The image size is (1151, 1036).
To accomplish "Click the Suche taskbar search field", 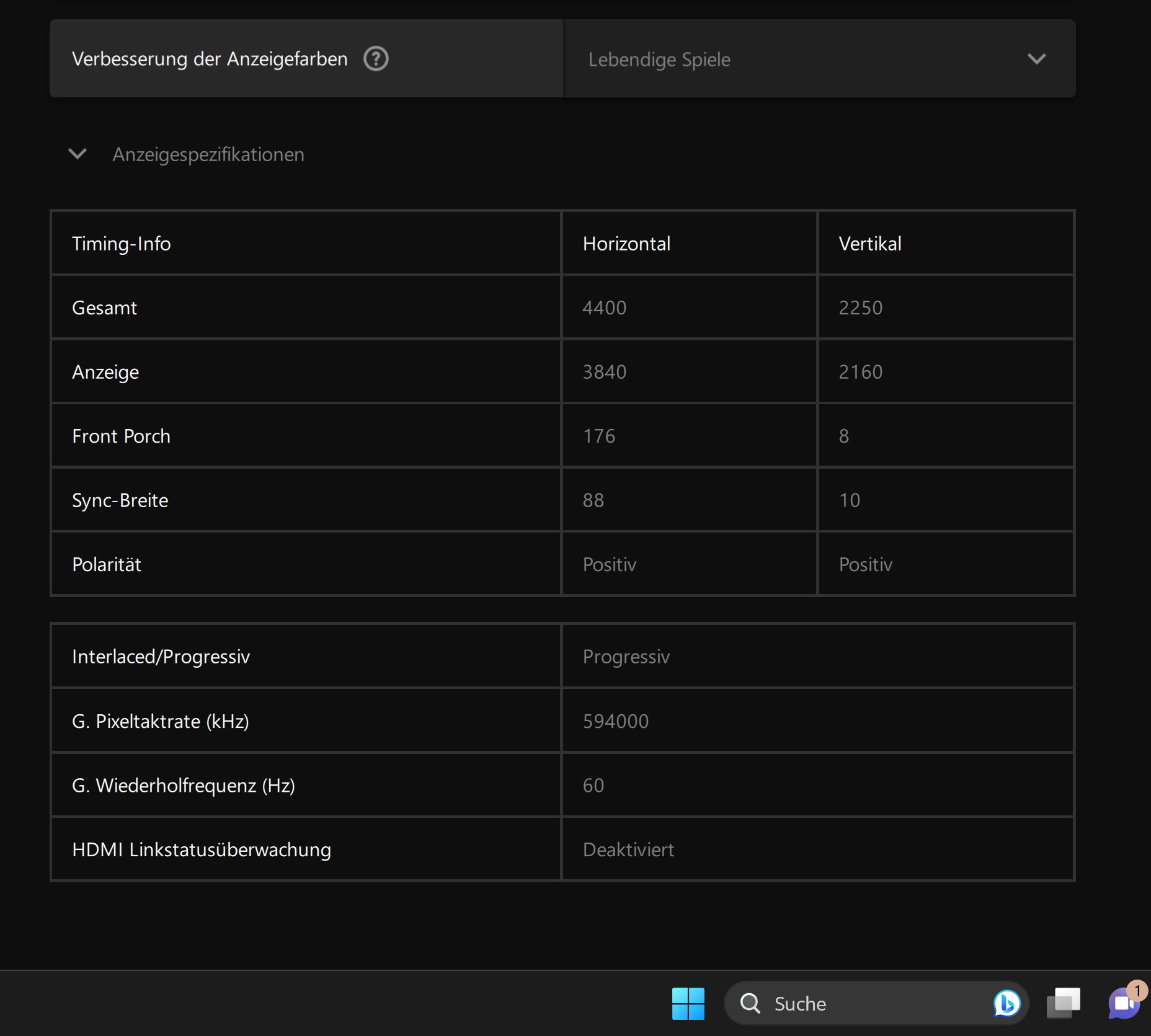I will (x=876, y=1003).
